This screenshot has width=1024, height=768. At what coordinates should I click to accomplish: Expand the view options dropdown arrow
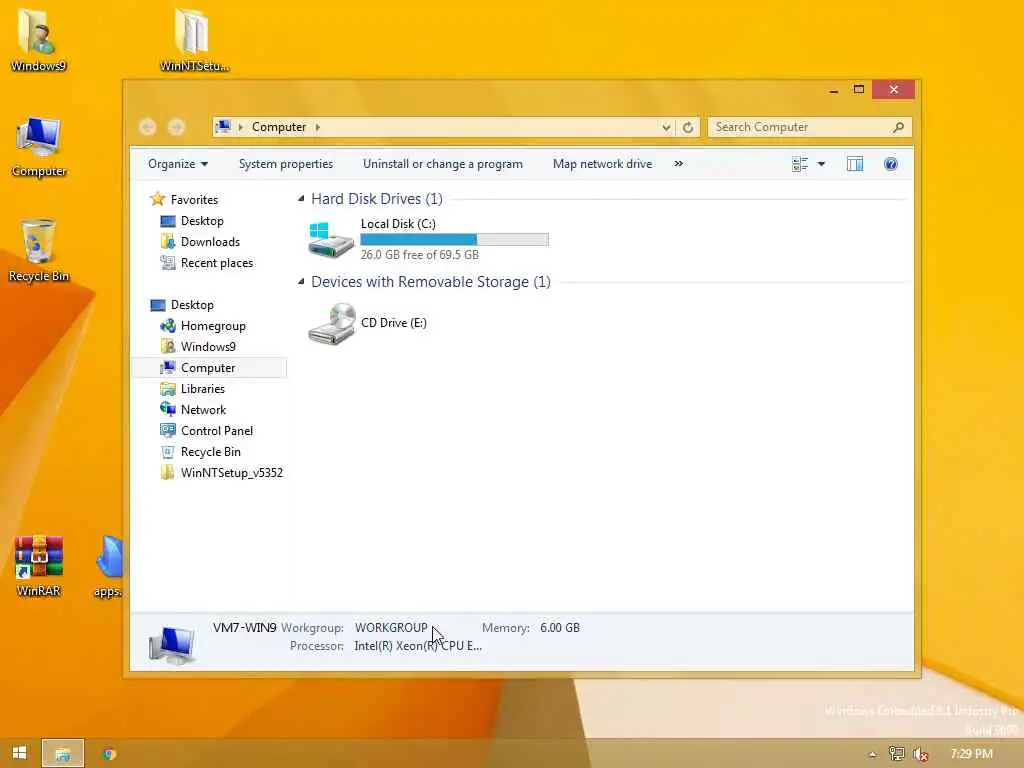coord(822,164)
